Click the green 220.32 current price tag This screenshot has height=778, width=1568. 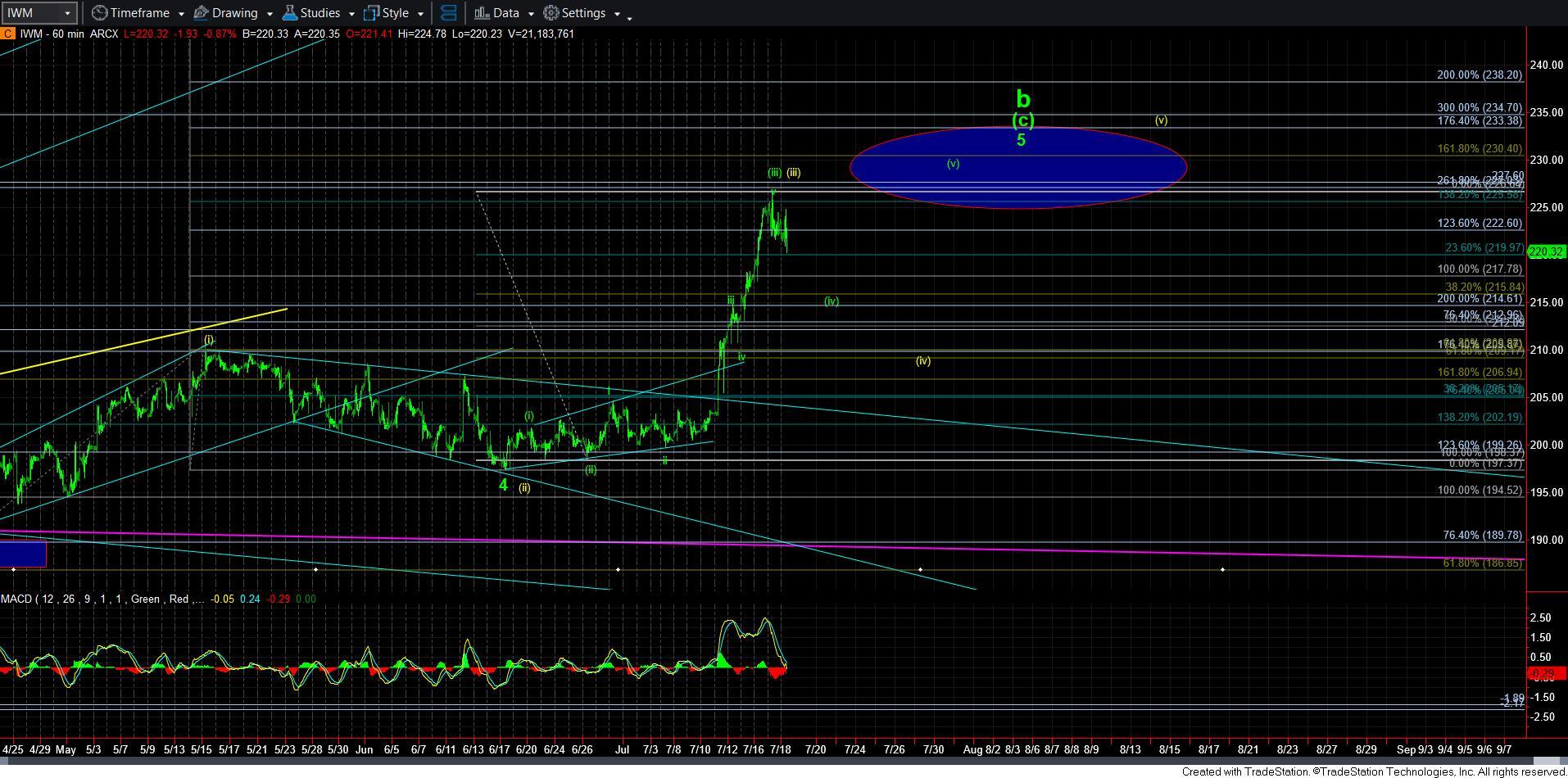pos(1547,252)
